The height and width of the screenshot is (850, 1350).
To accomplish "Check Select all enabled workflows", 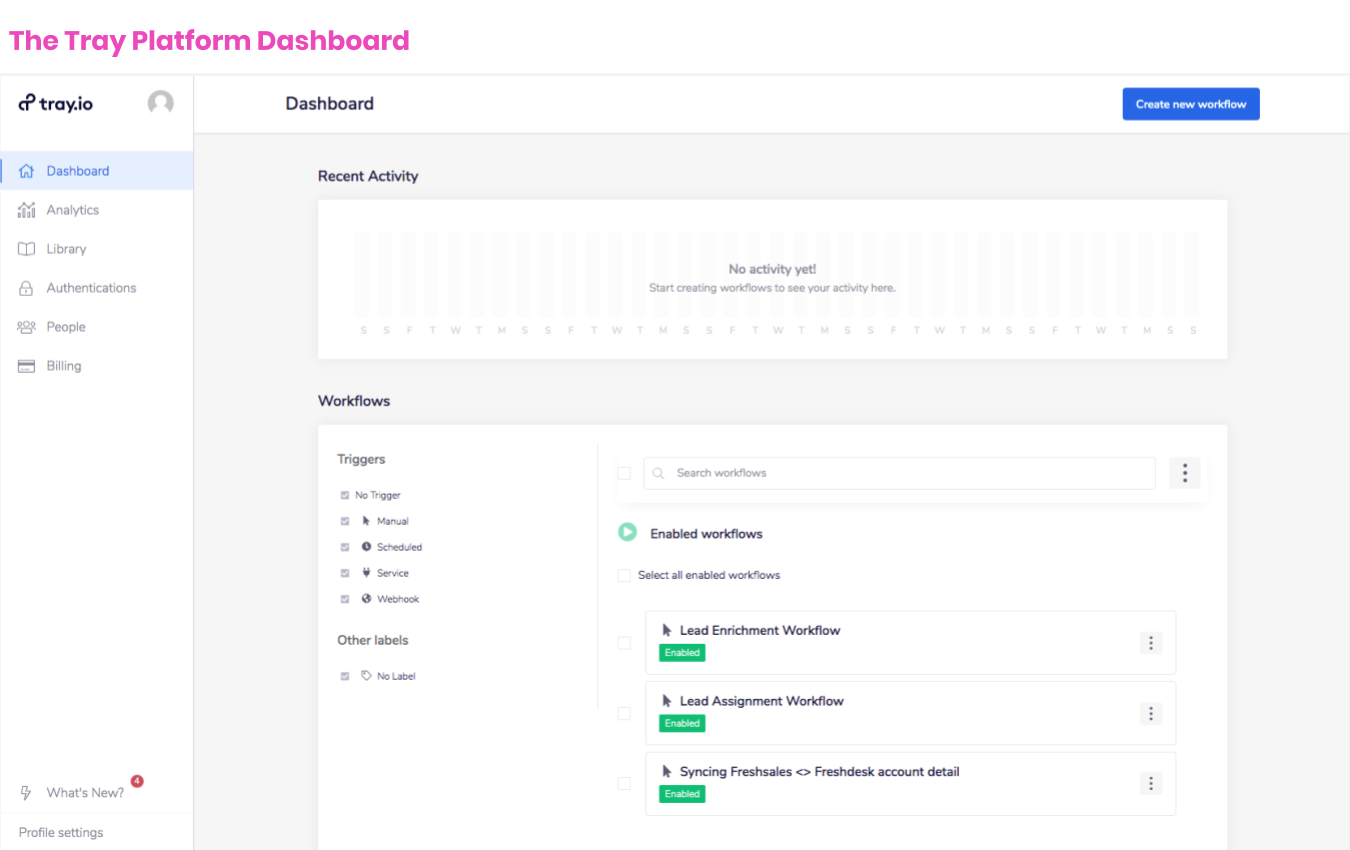I will click(x=624, y=575).
